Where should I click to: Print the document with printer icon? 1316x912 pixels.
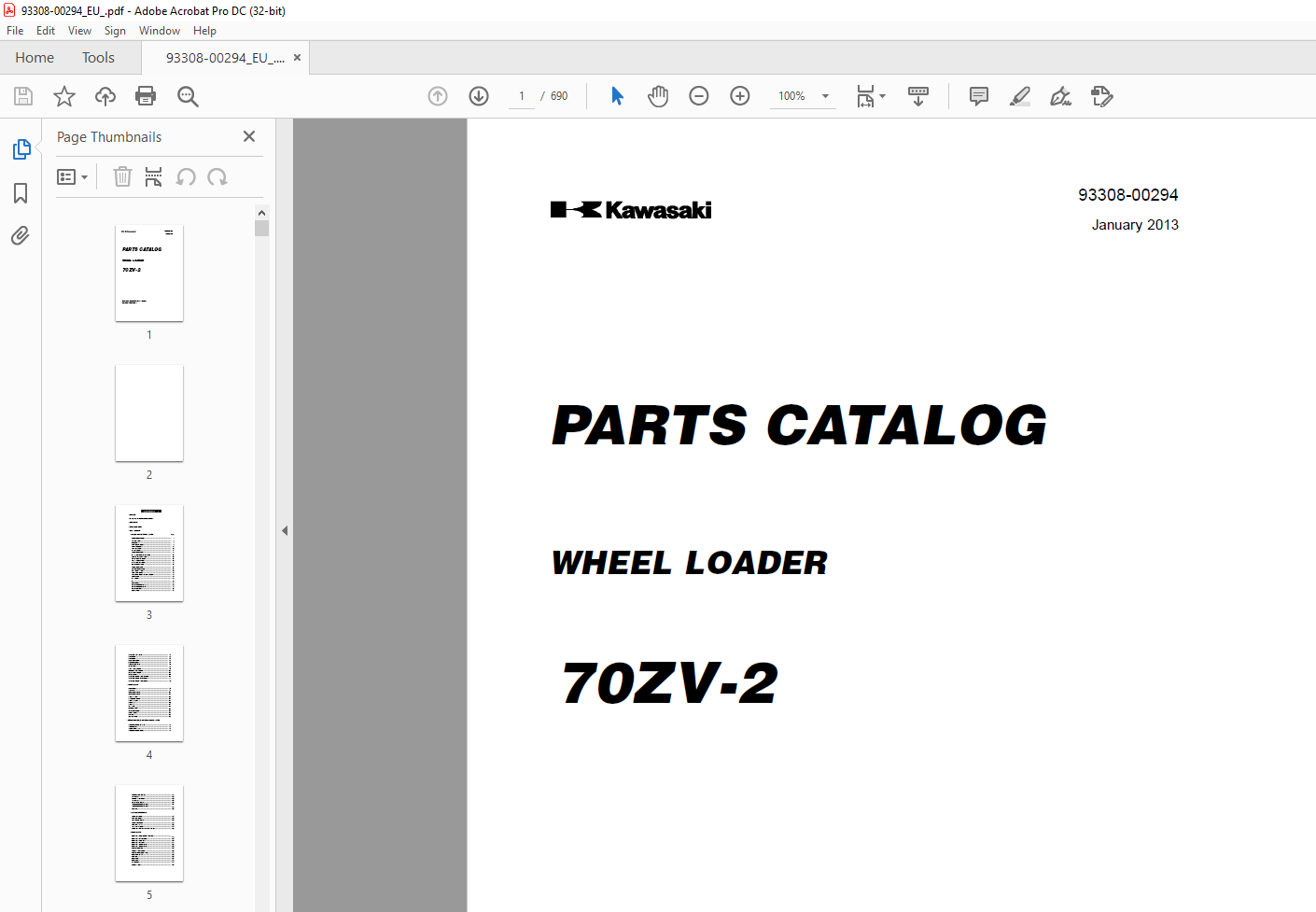tap(146, 96)
